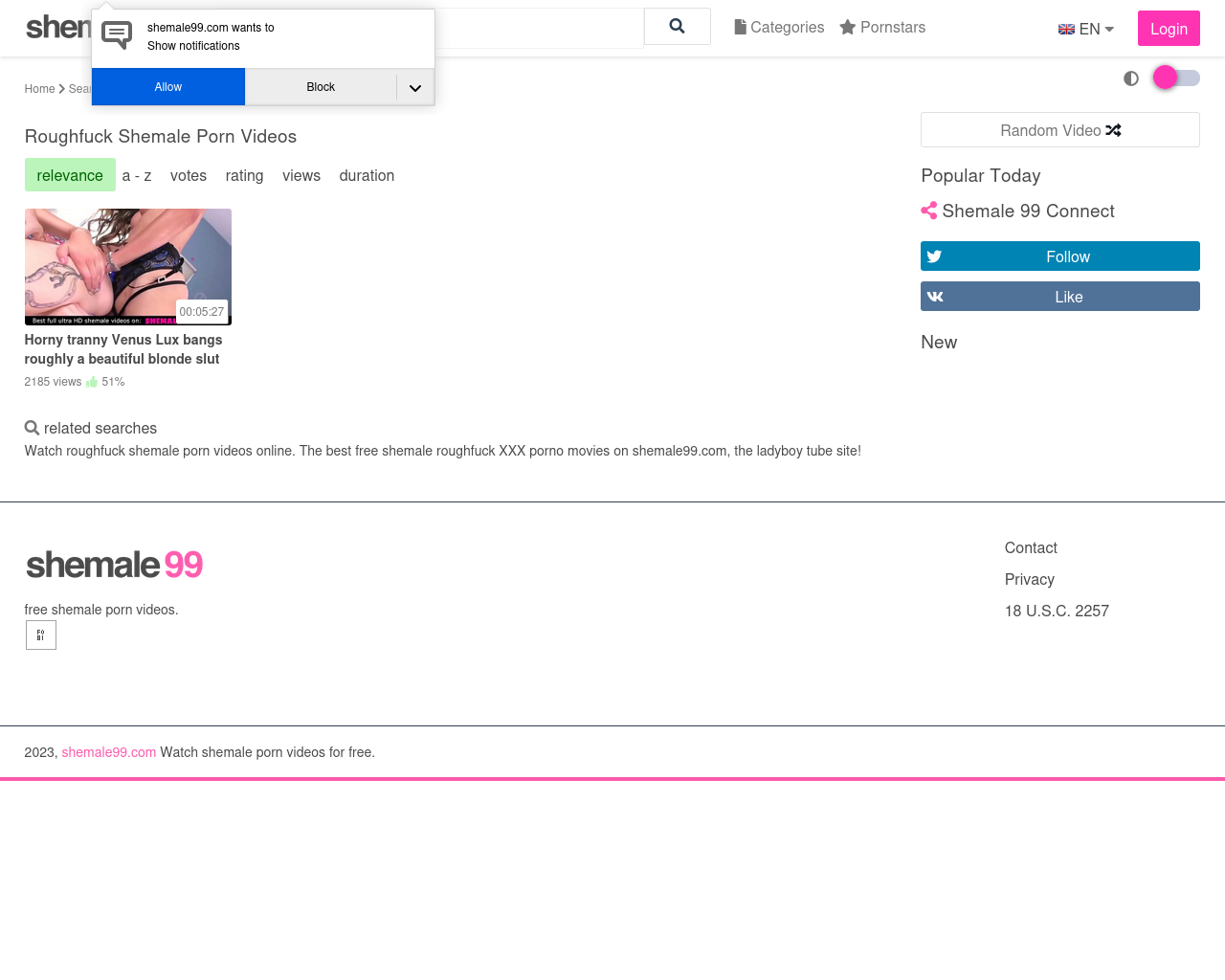Click the search magnifier button
The height and width of the screenshot is (980, 1225).
678,27
